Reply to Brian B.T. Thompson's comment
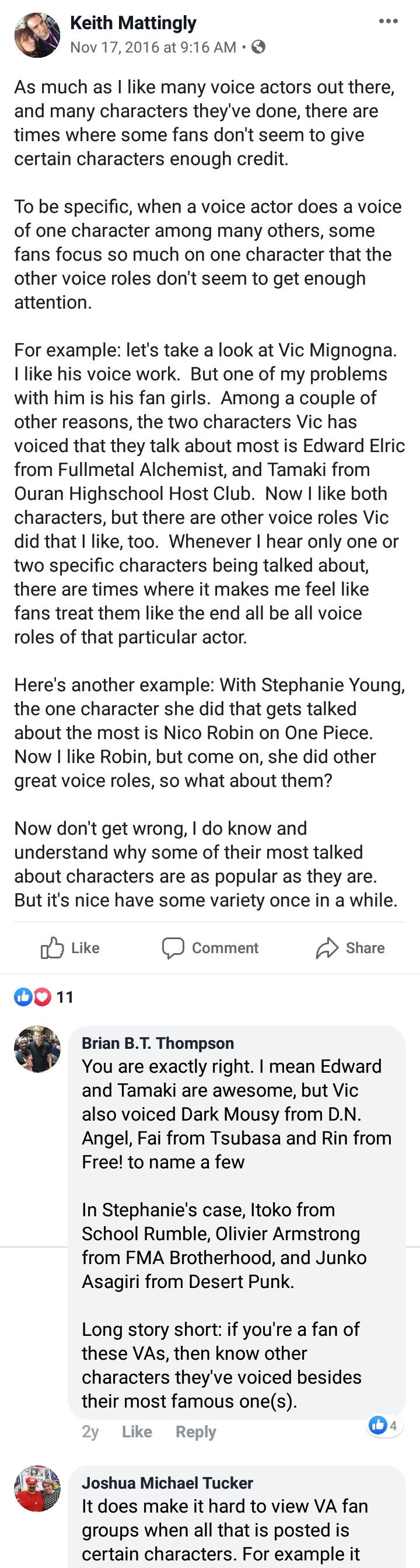The height and width of the screenshot is (1568, 420). 195,1431
